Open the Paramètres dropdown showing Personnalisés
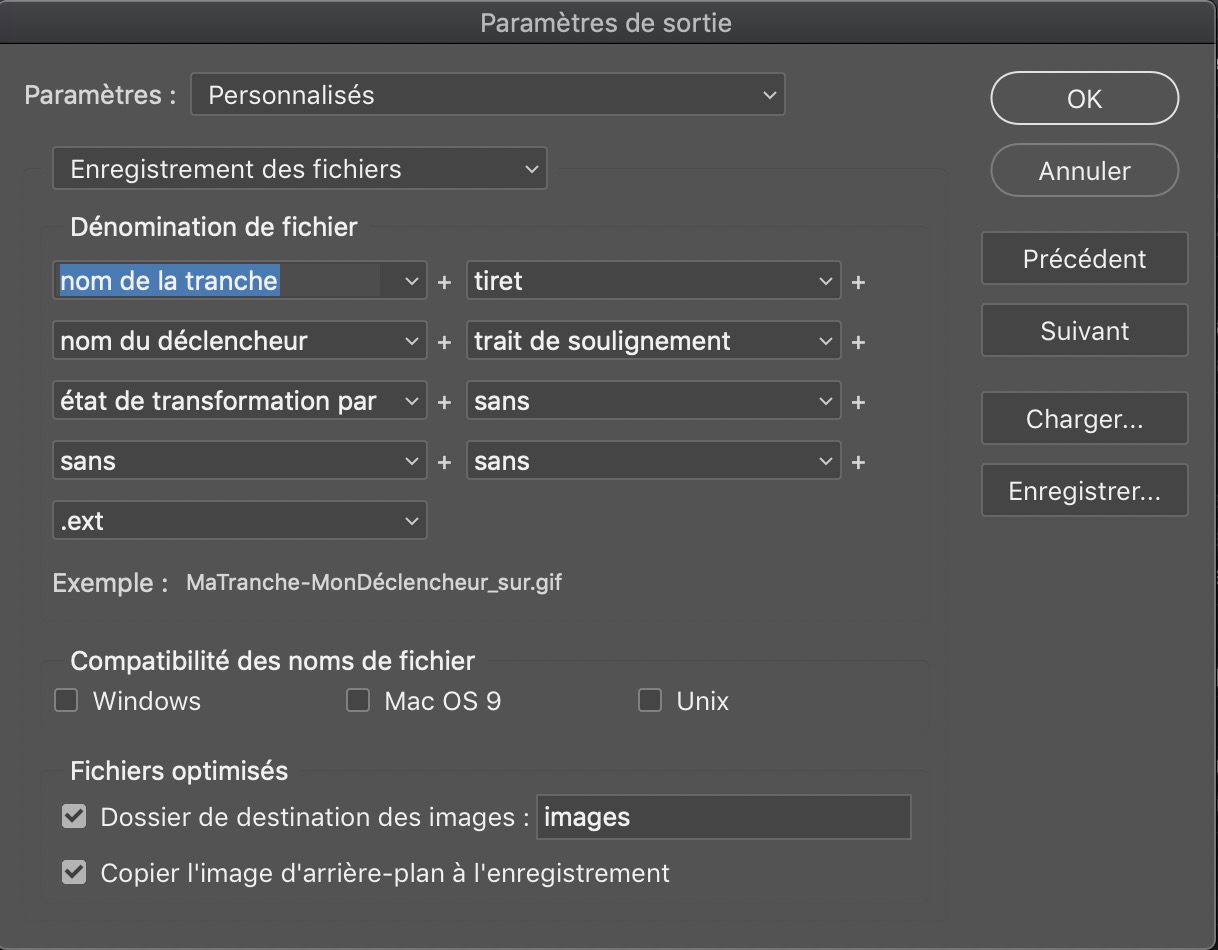 tap(487, 94)
